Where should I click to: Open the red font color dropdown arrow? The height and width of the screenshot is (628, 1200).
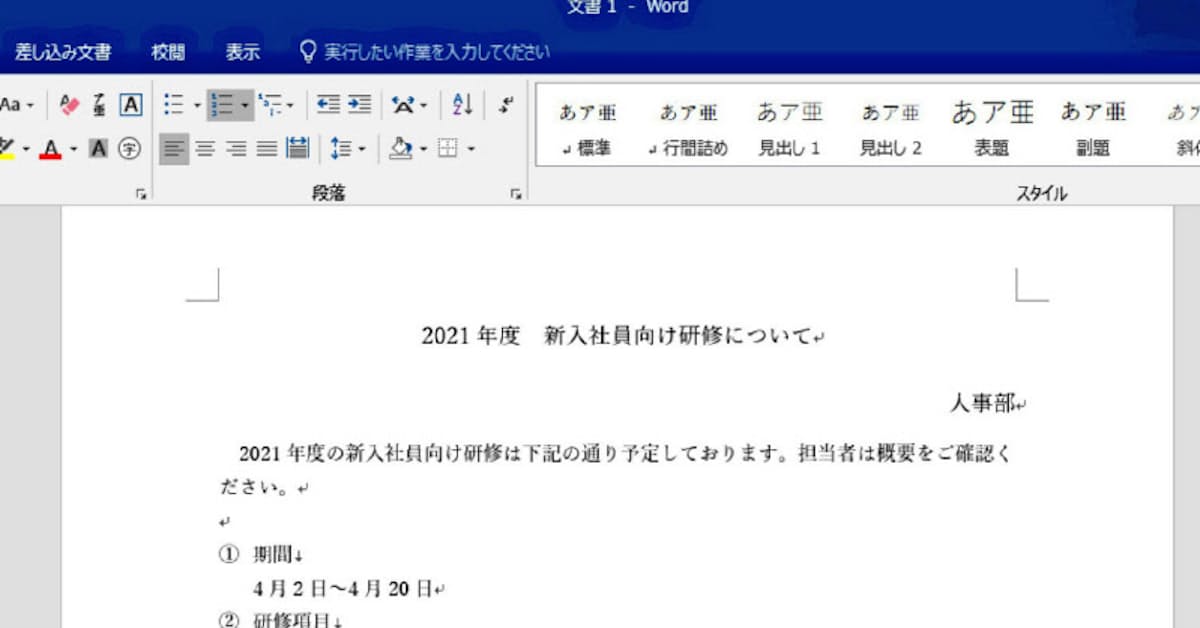(x=73, y=149)
